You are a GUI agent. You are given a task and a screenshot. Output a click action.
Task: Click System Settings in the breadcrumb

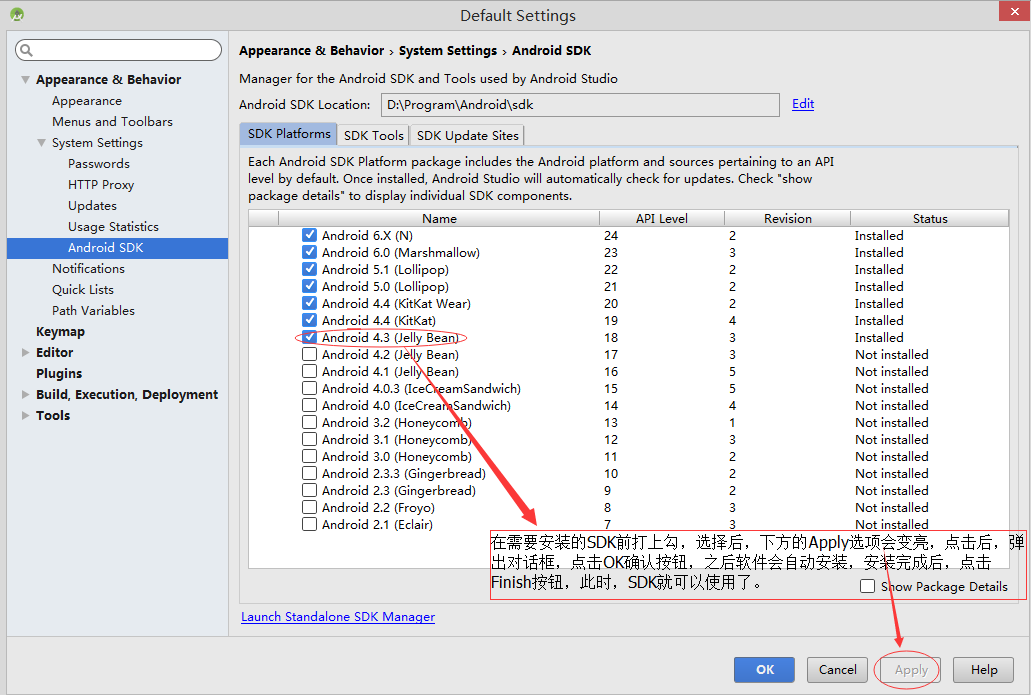(x=448, y=51)
